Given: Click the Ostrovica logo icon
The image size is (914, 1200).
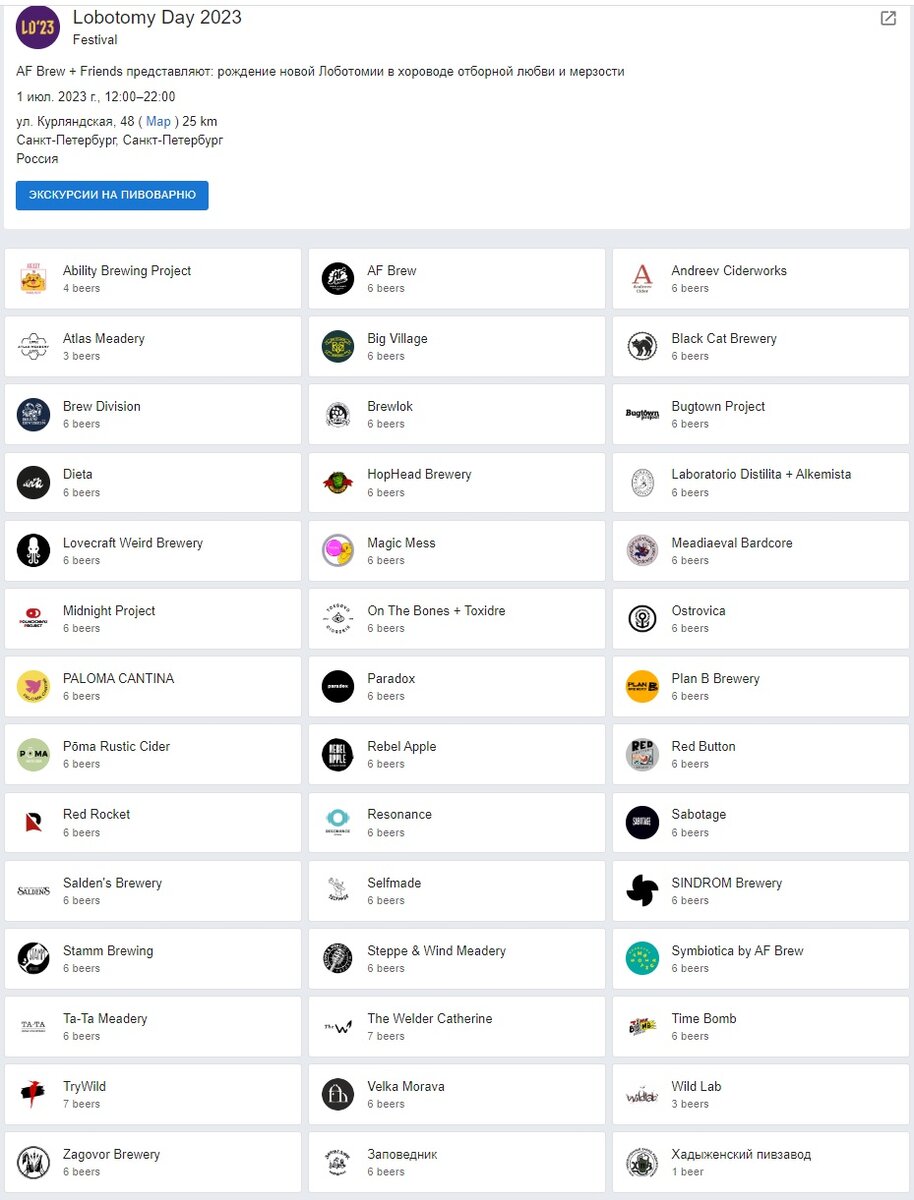Looking at the screenshot, I should tap(642, 619).
